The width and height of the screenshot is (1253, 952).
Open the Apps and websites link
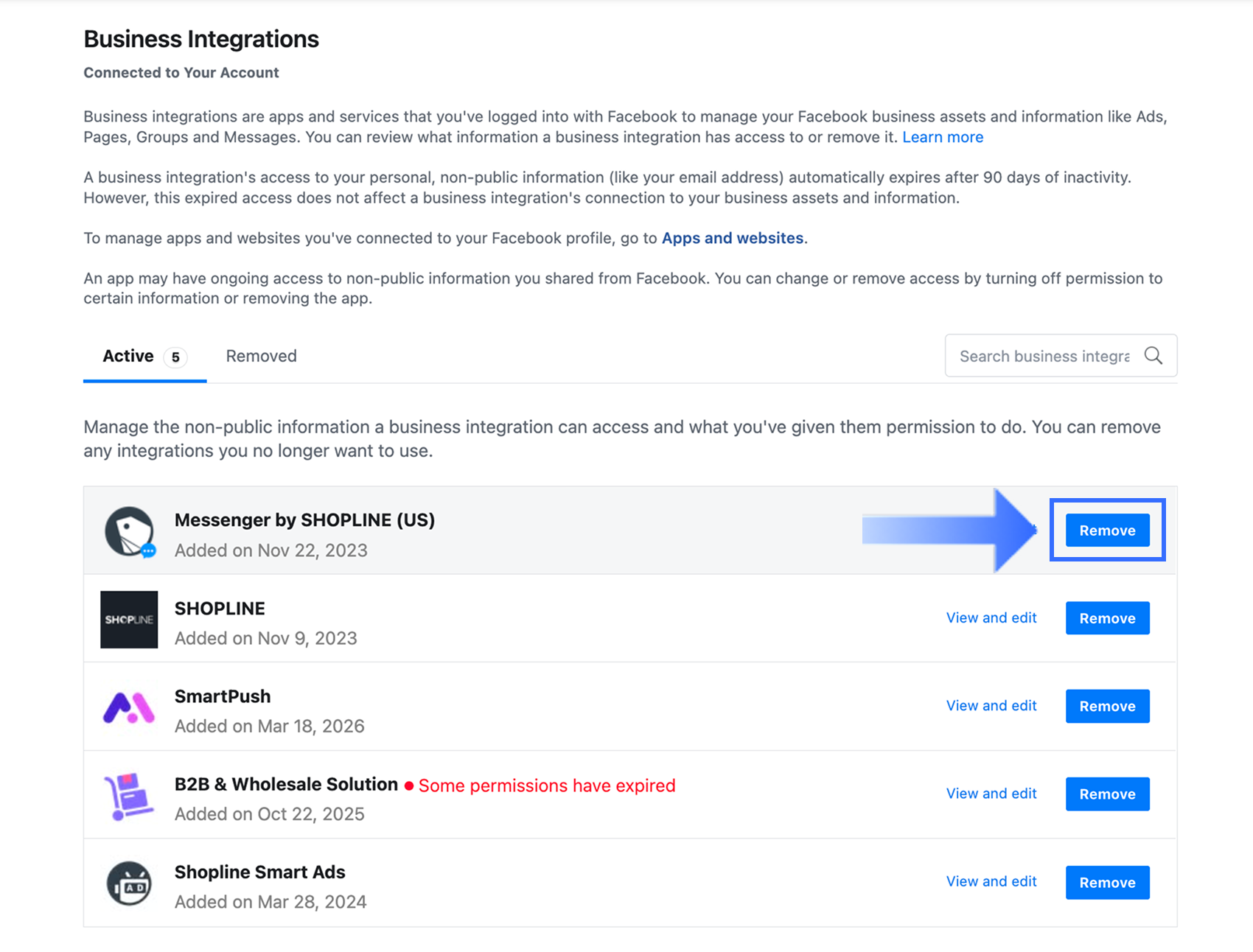(733, 238)
